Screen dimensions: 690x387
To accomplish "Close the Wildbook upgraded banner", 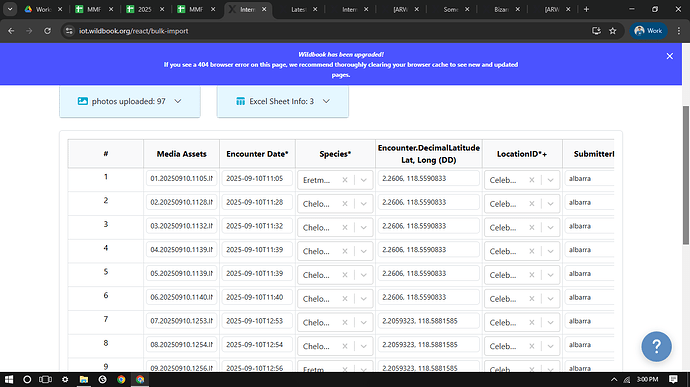I will 669,56.
